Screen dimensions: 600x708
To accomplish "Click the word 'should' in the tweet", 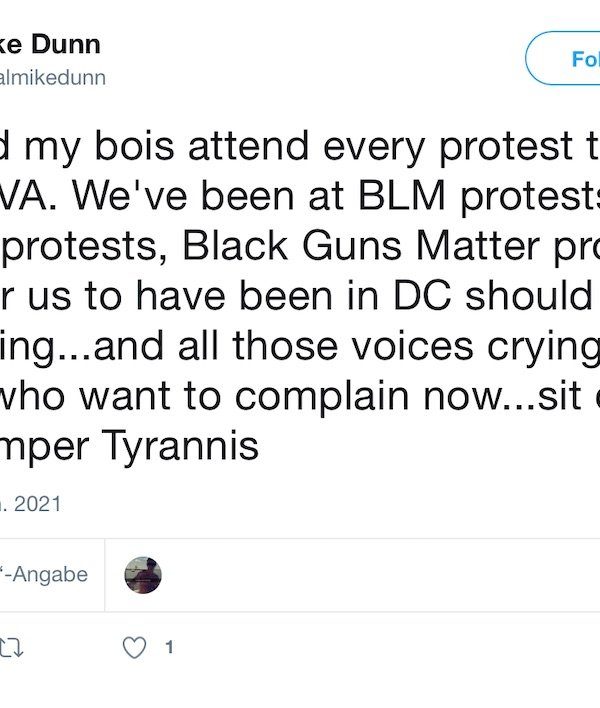I will (x=530, y=296).
